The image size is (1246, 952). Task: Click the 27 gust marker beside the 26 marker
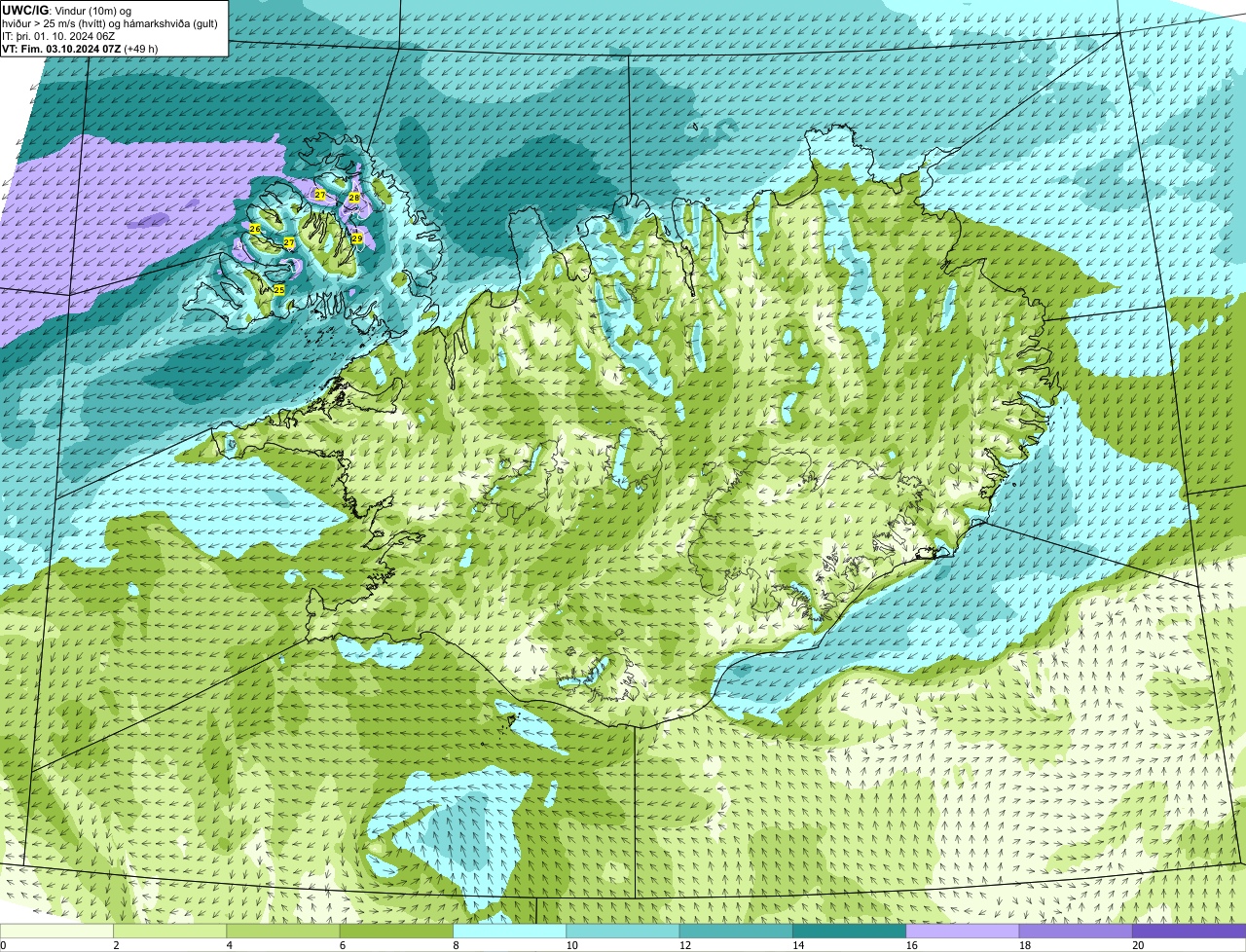click(x=289, y=242)
